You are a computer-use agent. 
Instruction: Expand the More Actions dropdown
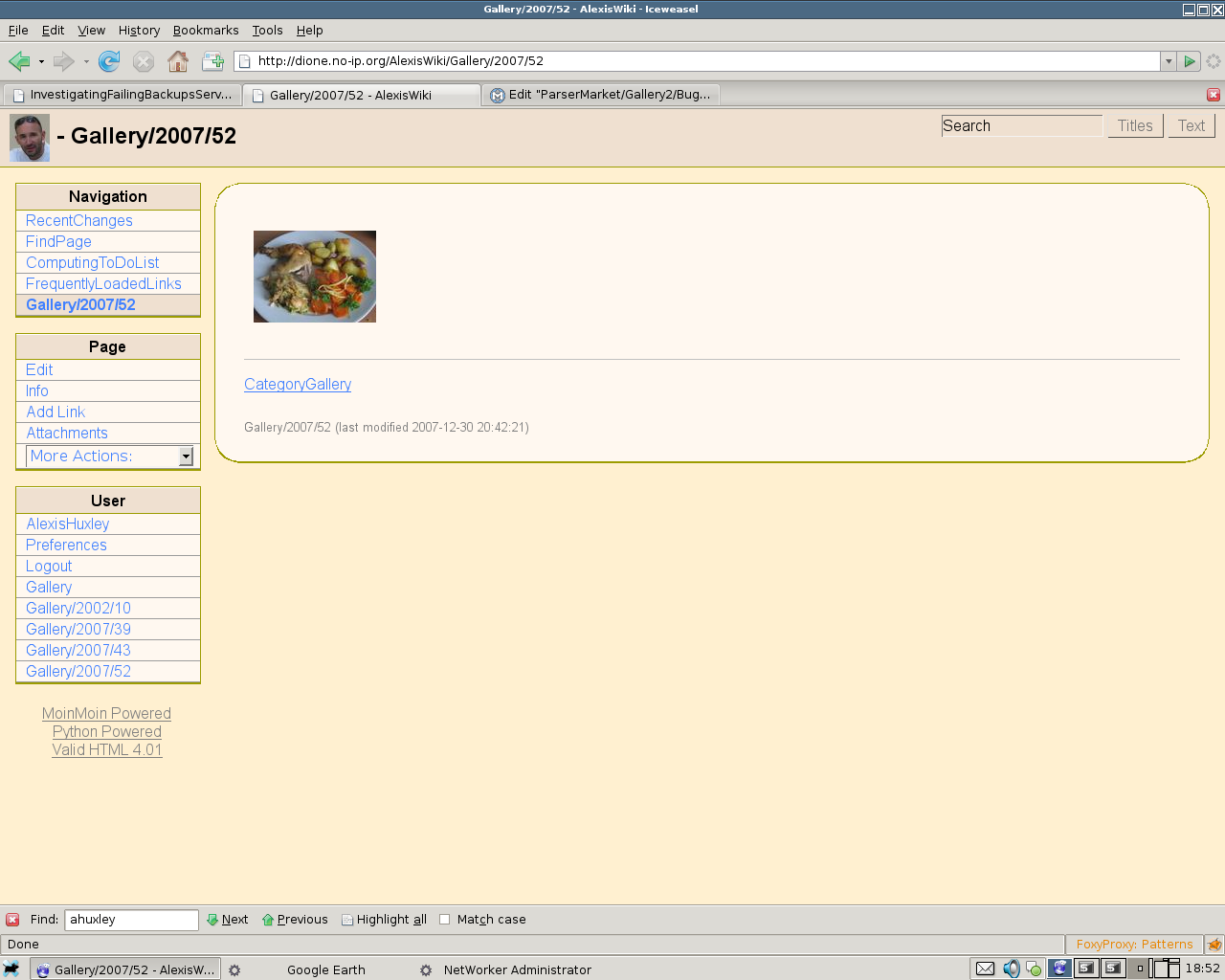pos(186,457)
